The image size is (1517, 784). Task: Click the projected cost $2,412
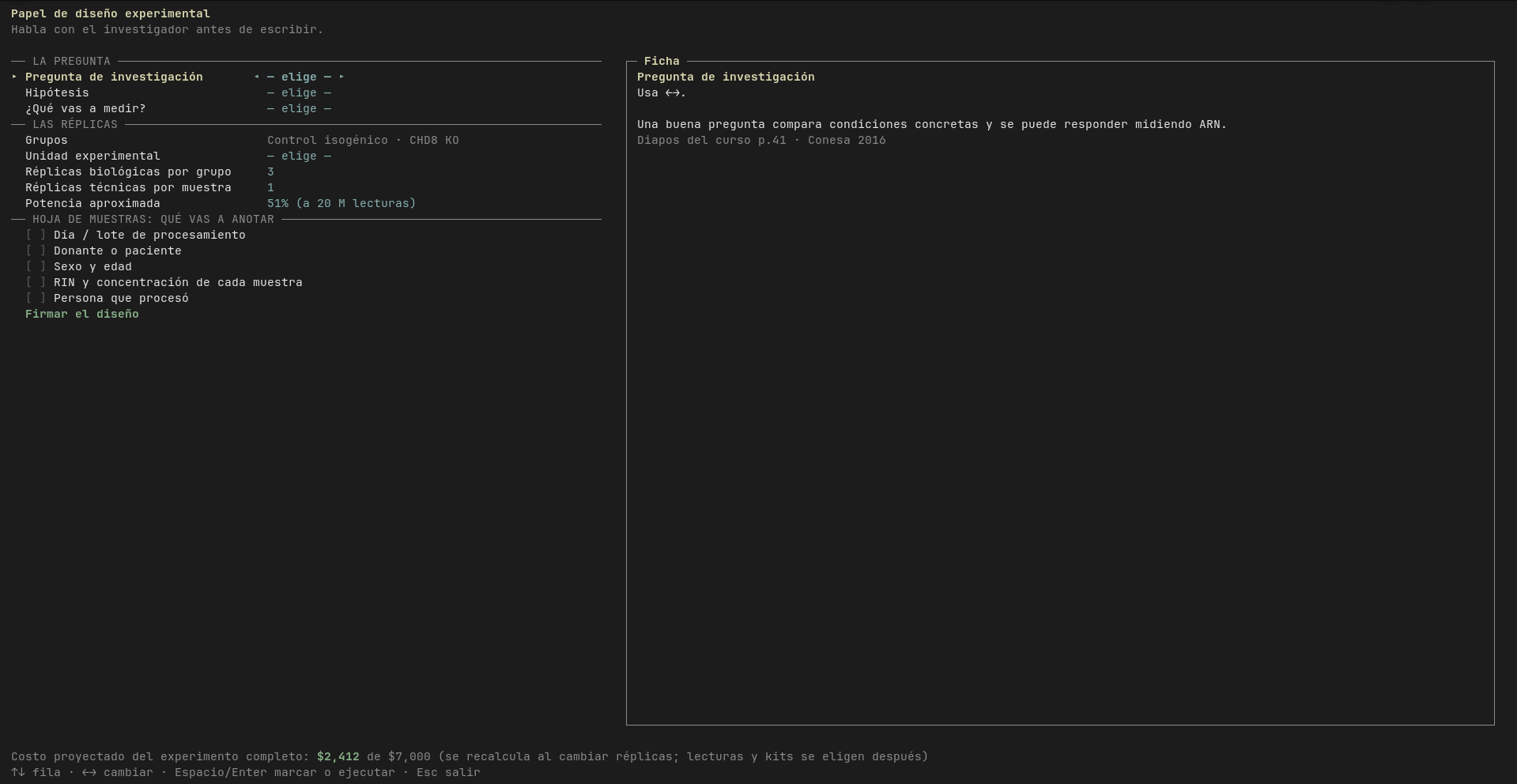[338, 756]
